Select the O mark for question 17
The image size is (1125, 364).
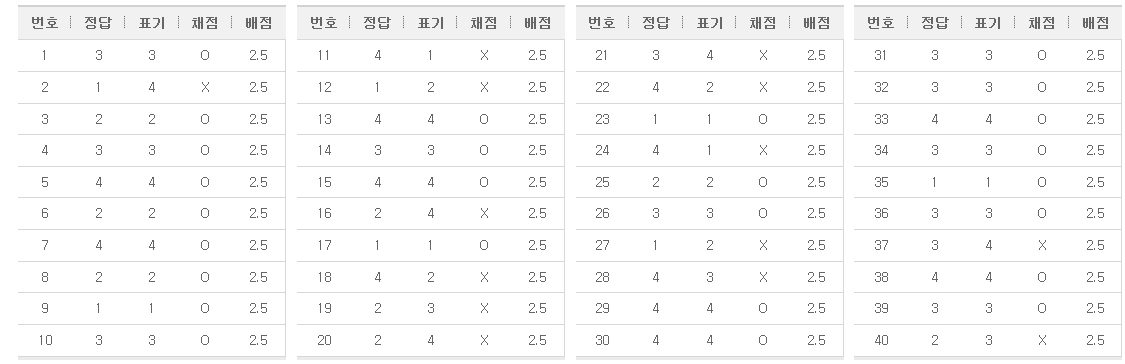coord(484,245)
